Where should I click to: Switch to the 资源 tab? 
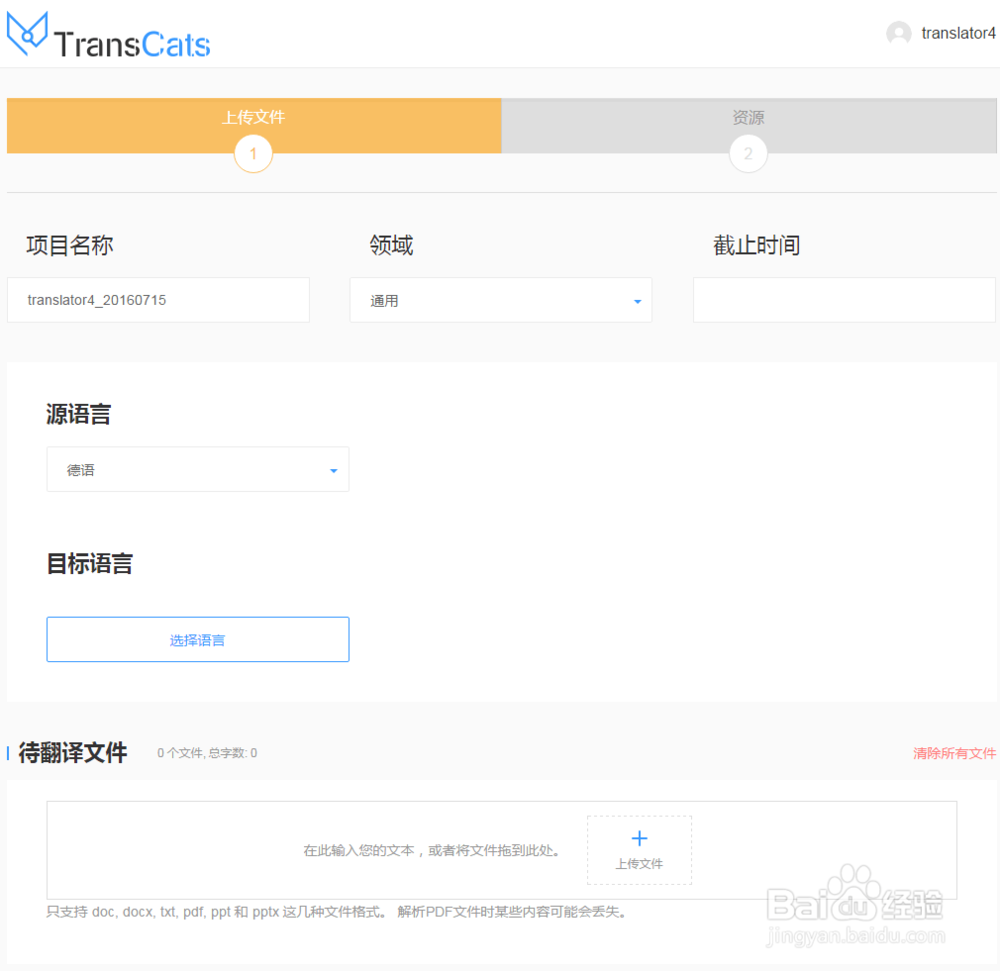click(748, 117)
